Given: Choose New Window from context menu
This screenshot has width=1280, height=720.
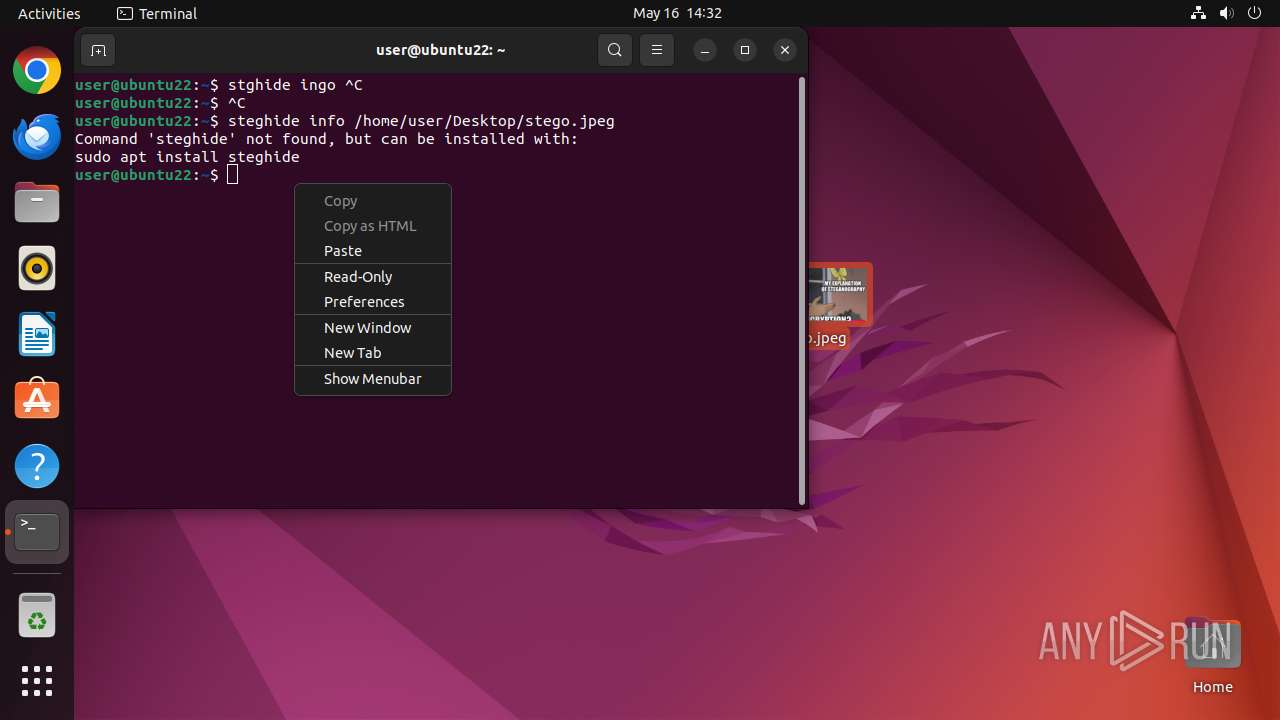Looking at the screenshot, I should coord(373,328).
